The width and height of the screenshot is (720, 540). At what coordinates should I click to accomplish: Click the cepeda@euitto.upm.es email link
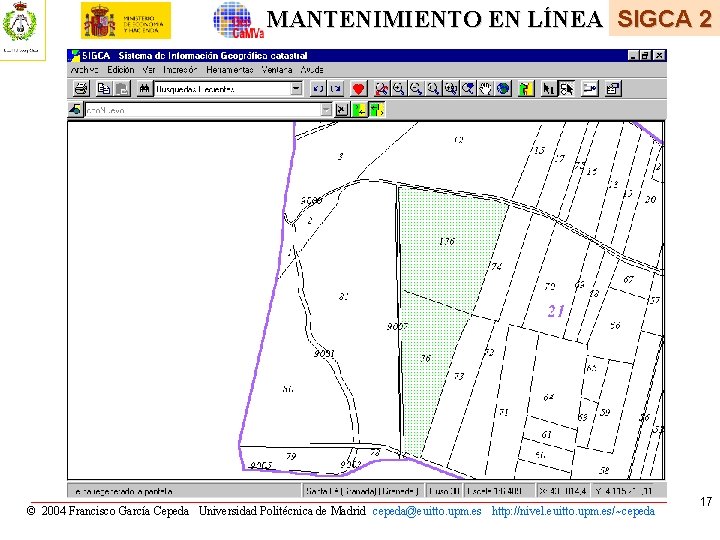(x=427, y=511)
